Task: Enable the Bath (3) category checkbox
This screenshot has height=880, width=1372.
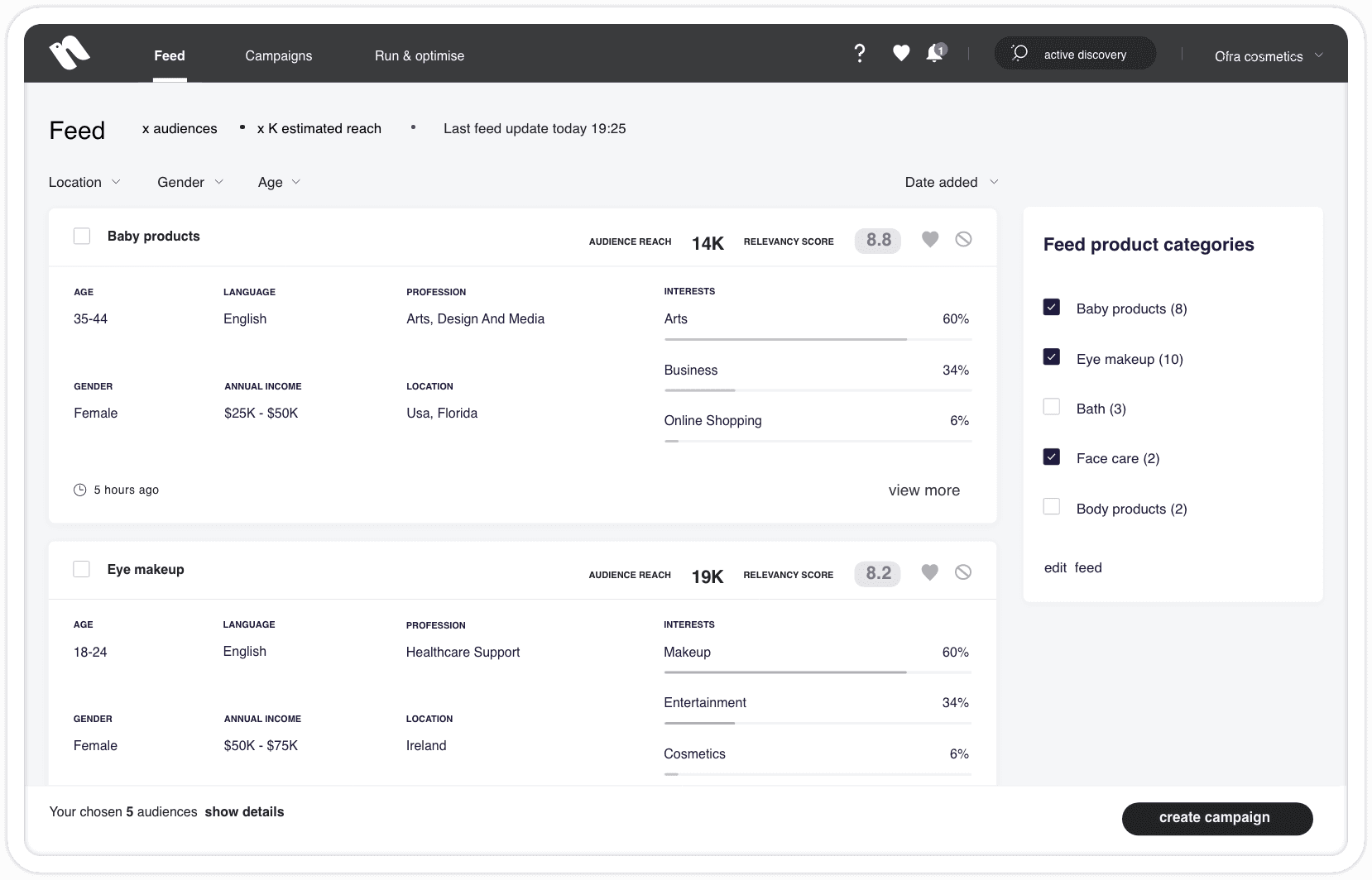Action: [1052, 407]
